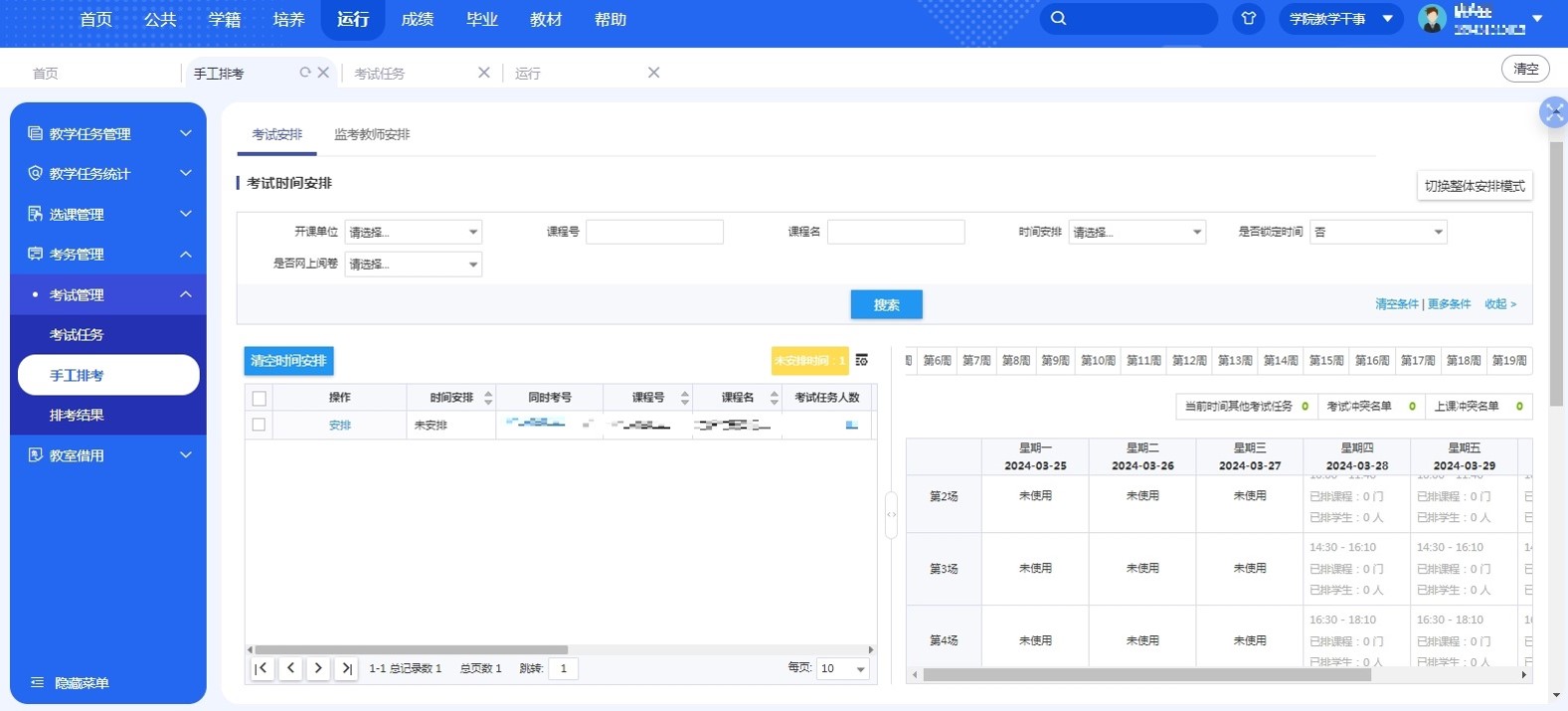Viewport: 1568px width, 711px height.
Task: Open the 是否网上阅卷 dropdown
Action: coord(414,265)
